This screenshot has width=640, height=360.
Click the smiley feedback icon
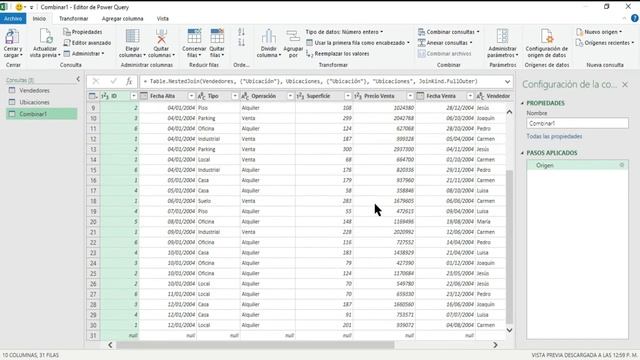(x=19, y=7)
